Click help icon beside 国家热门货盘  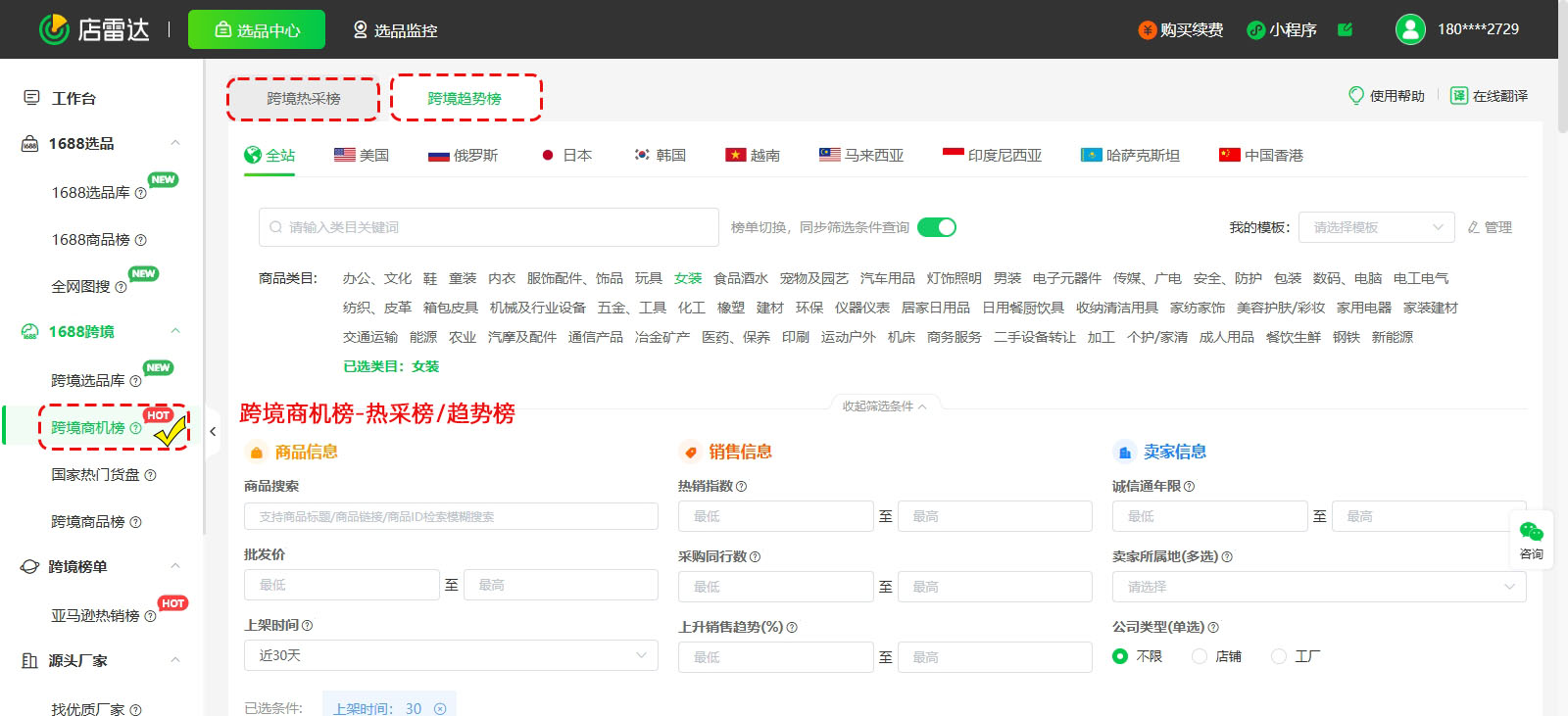(x=150, y=475)
